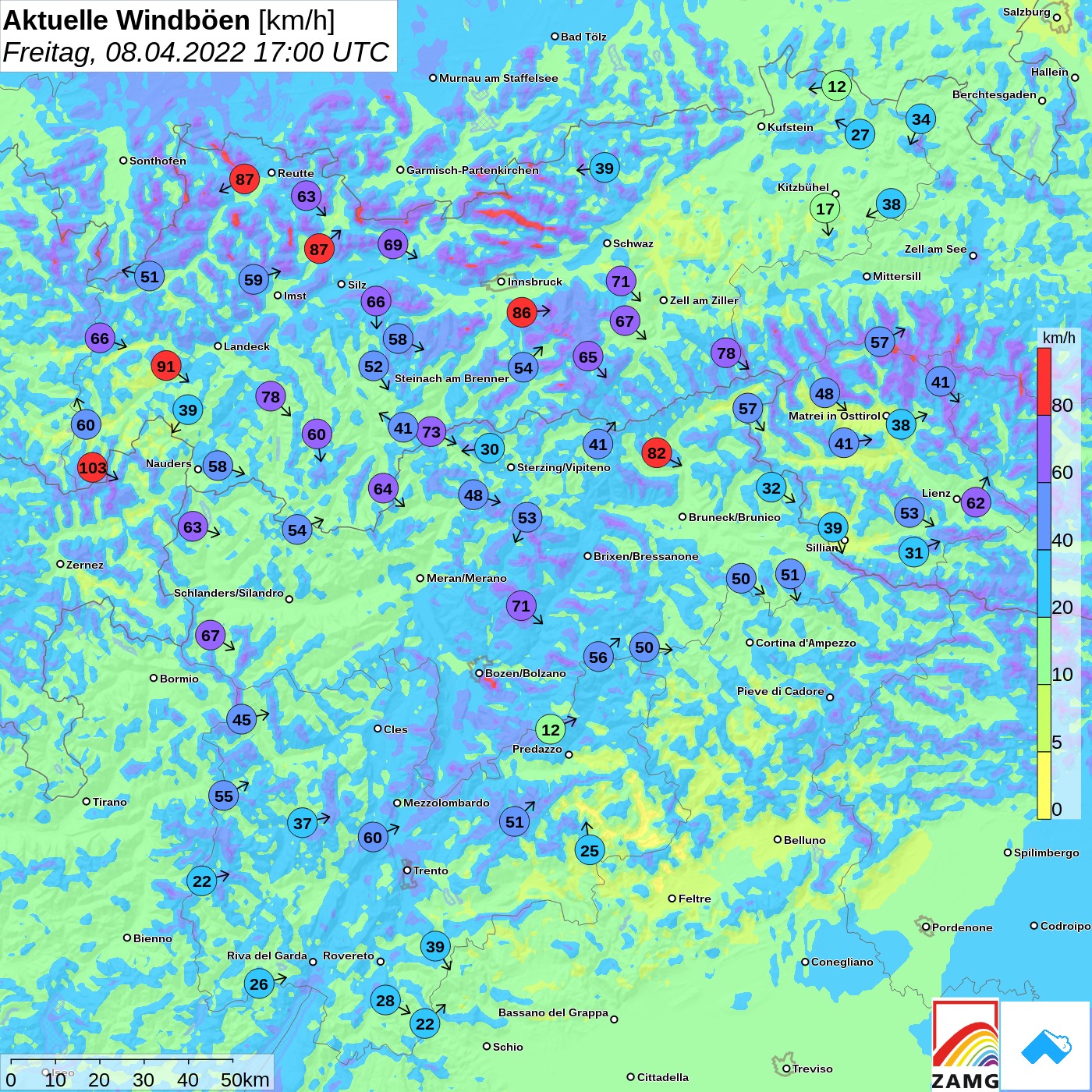Click the 'Aktuelle Windböen [km/h]' title
This screenshot has height=1092, width=1092.
[x=168, y=20]
